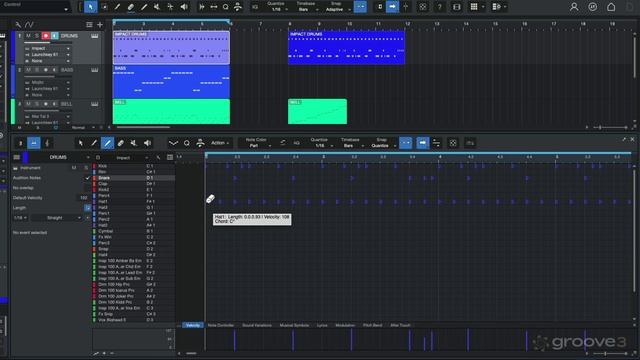Open the user account icon
Screen dimensions: 640x360
(574, 7)
